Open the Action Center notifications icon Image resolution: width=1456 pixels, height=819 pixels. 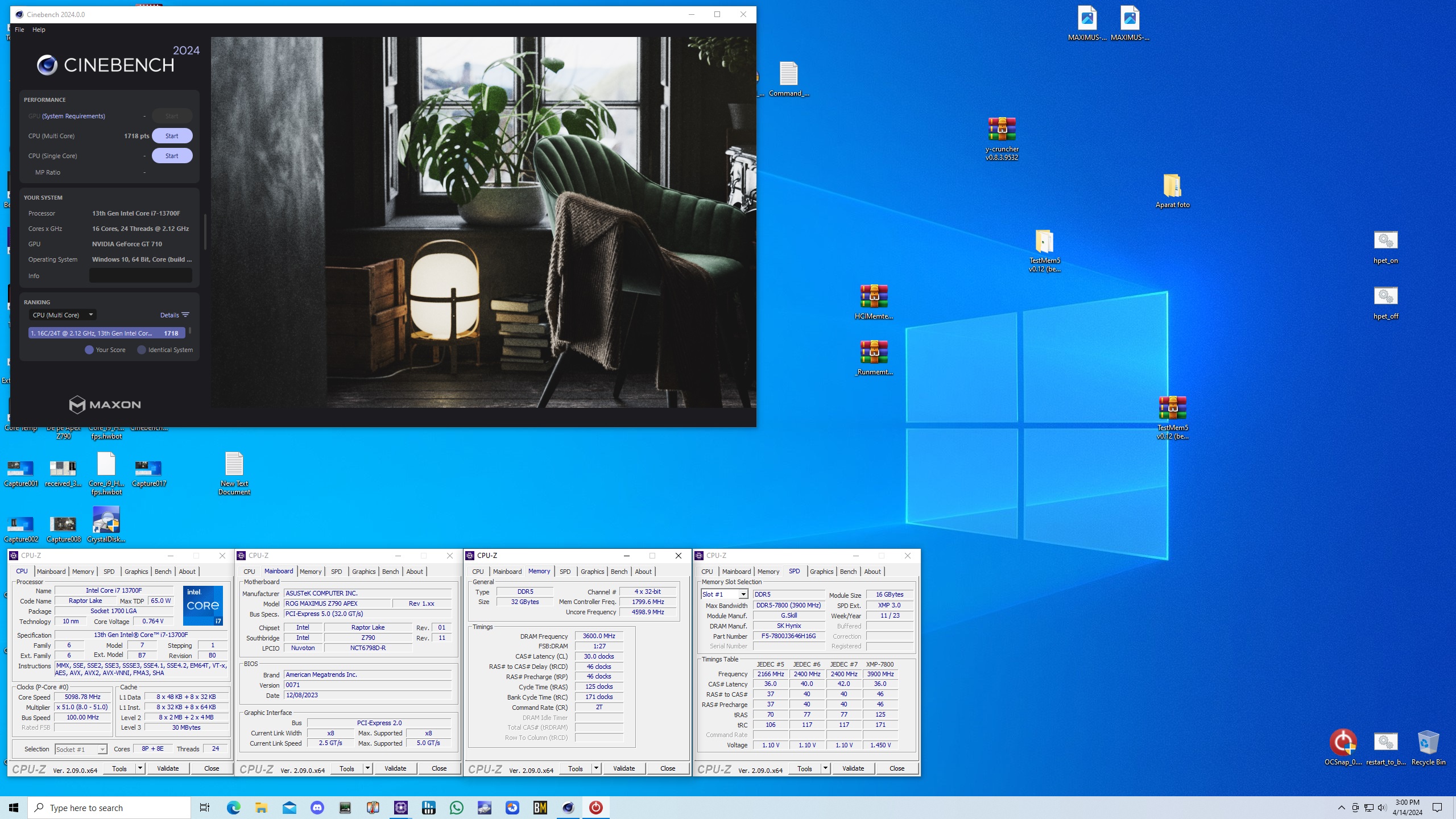tap(1437, 808)
